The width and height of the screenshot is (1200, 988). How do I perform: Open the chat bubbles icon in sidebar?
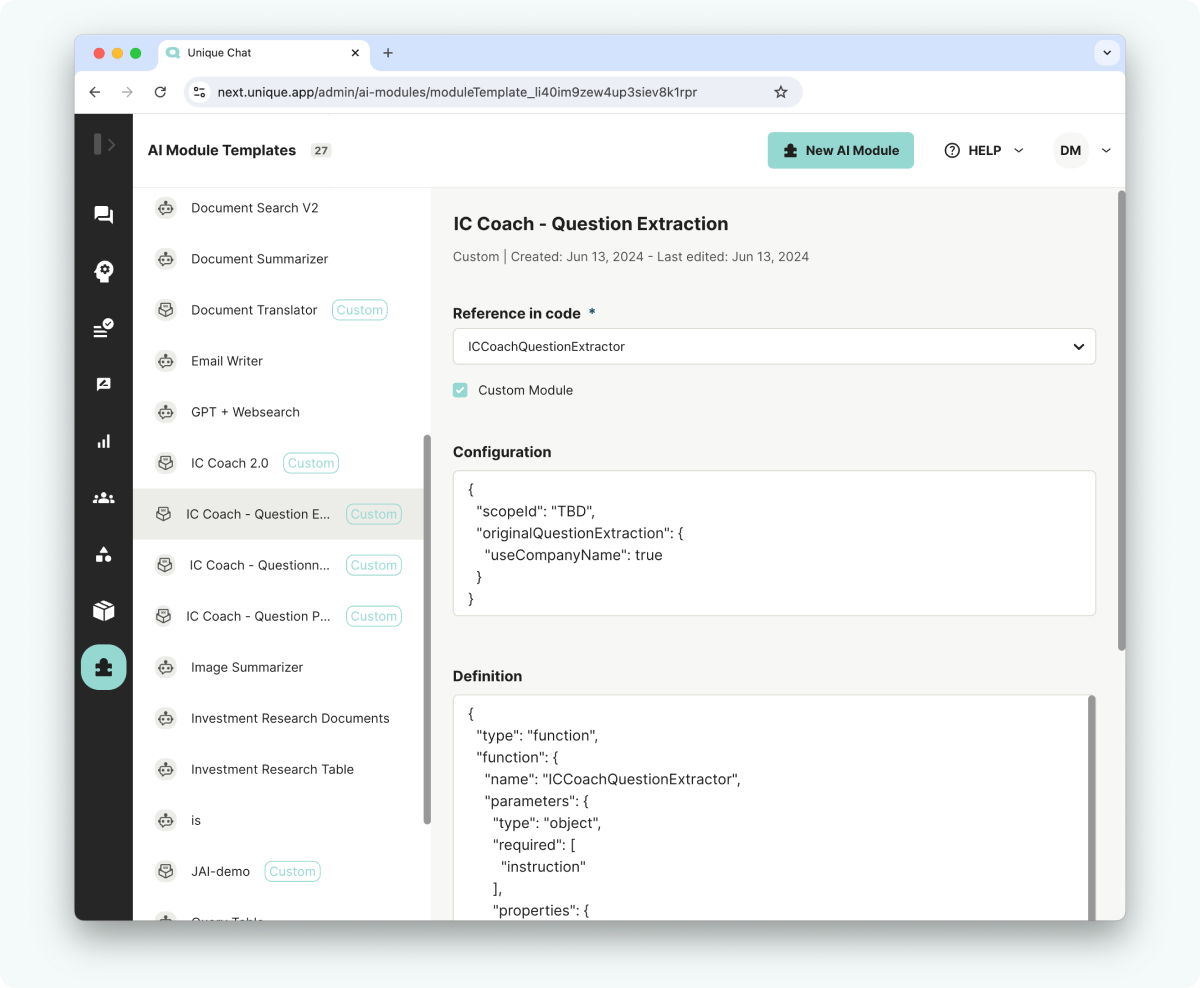[103, 215]
